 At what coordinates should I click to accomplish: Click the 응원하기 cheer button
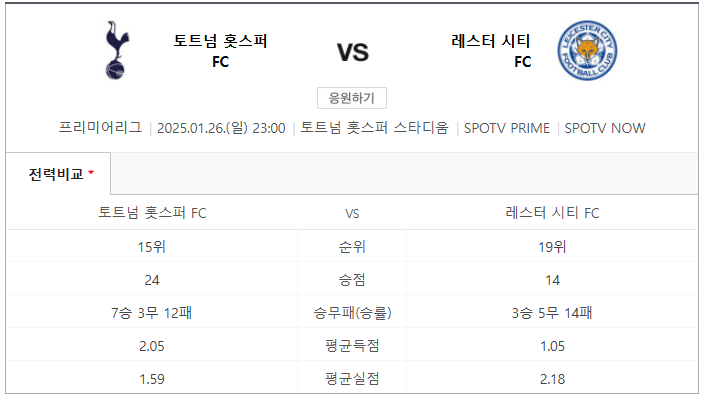[x=352, y=98]
